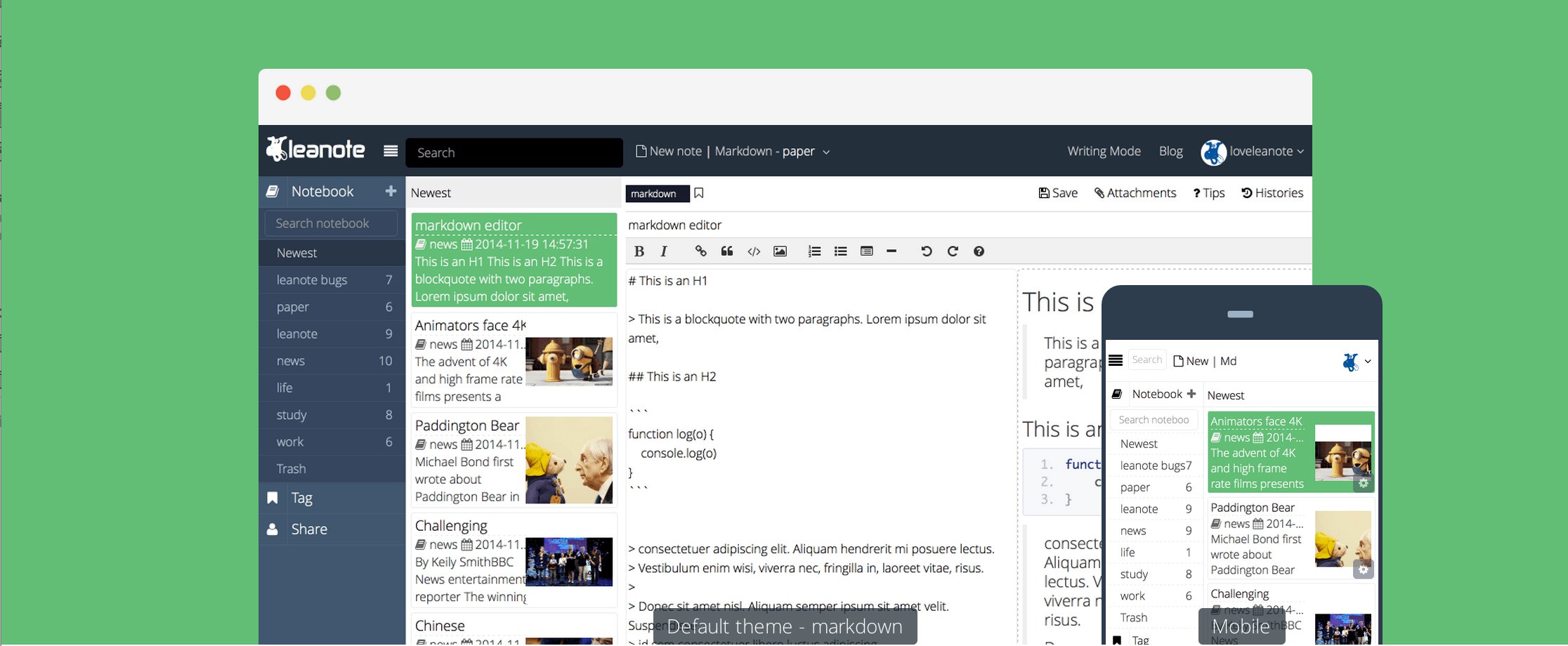Toggle bold formatting in the editor toolbar
This screenshot has height=646, width=1568.
coord(639,251)
